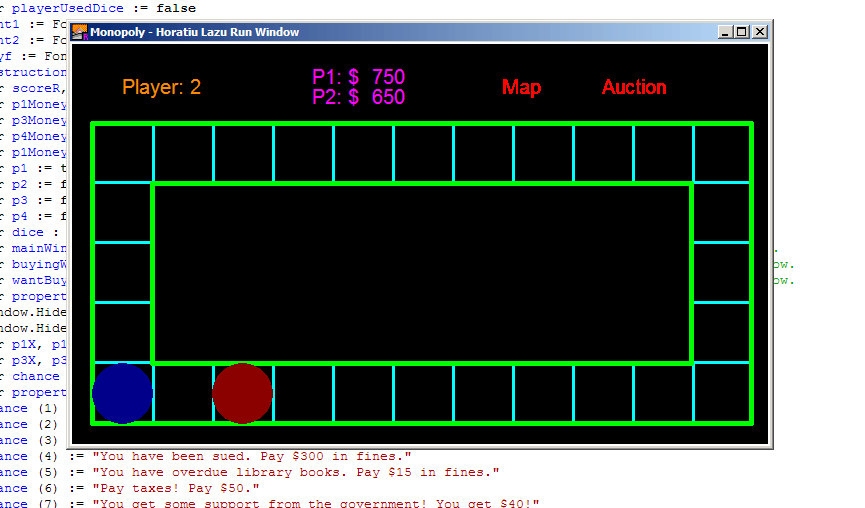Image resolution: width=865 pixels, height=508 pixels.
Task: Select the blue player token
Action: coord(122,393)
